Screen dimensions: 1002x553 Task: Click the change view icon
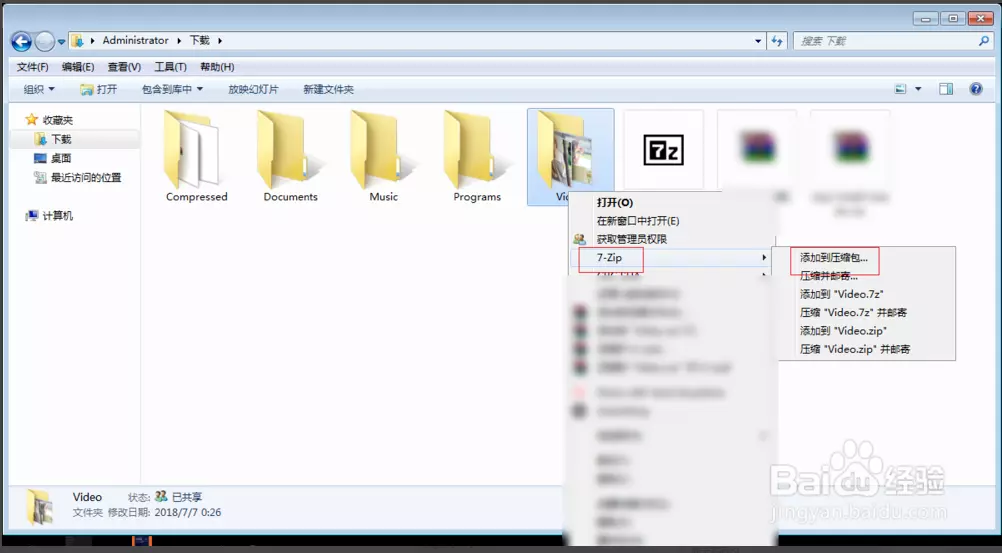tap(900, 89)
